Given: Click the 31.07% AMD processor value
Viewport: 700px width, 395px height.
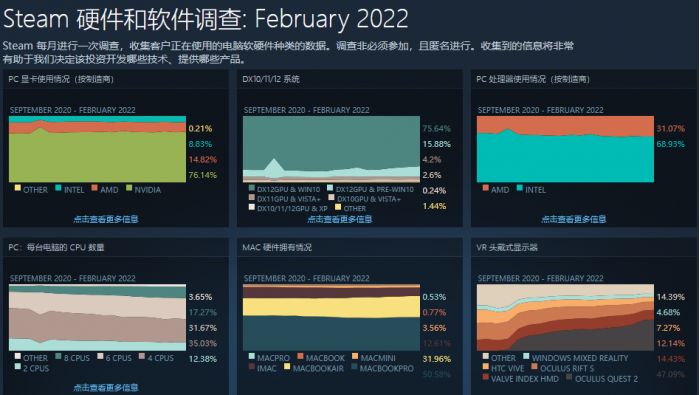Looking at the screenshot, I should point(671,129).
